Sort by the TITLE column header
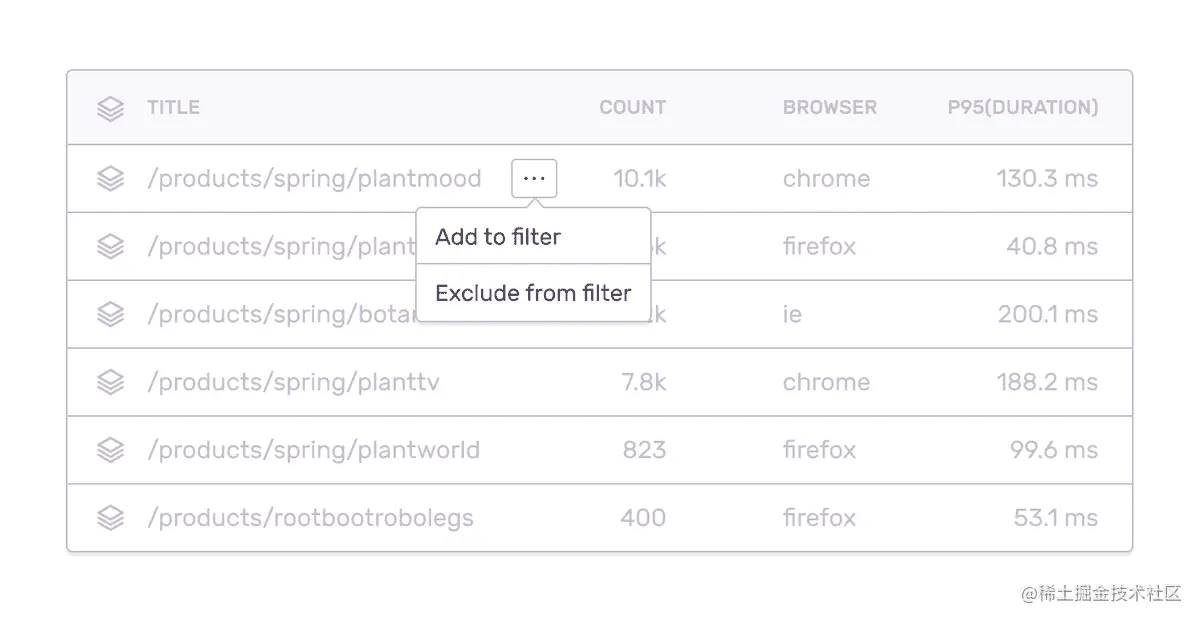The width and height of the screenshot is (1200, 622). (173, 108)
